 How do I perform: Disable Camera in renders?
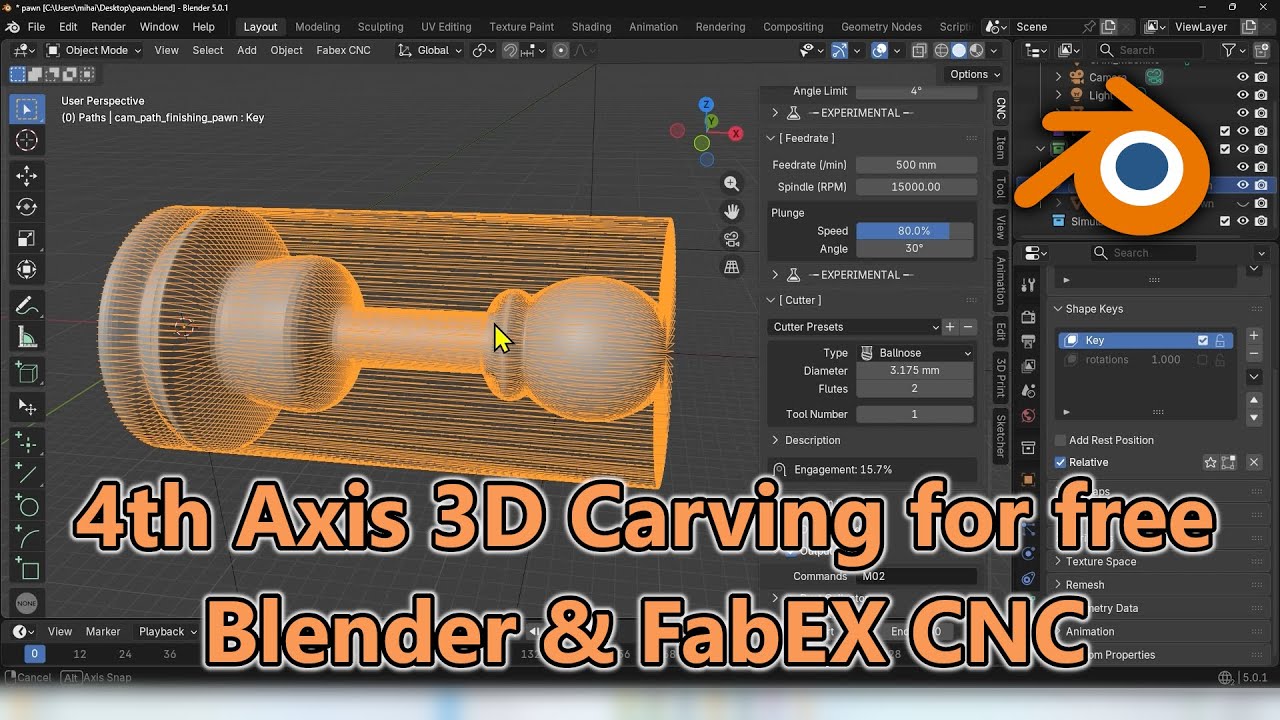pyautogui.click(x=1261, y=77)
